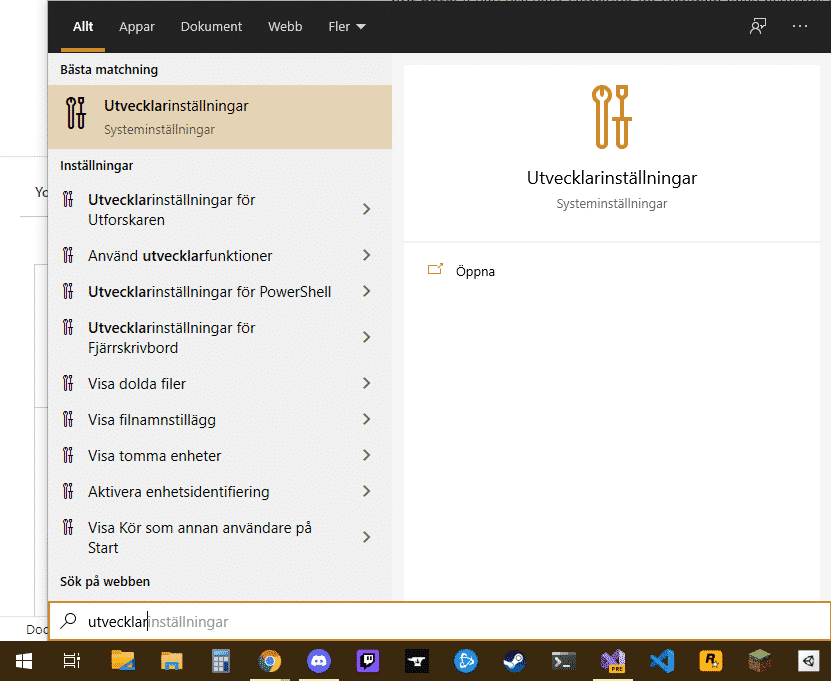Select the Dokument search filter

pyautogui.click(x=211, y=26)
